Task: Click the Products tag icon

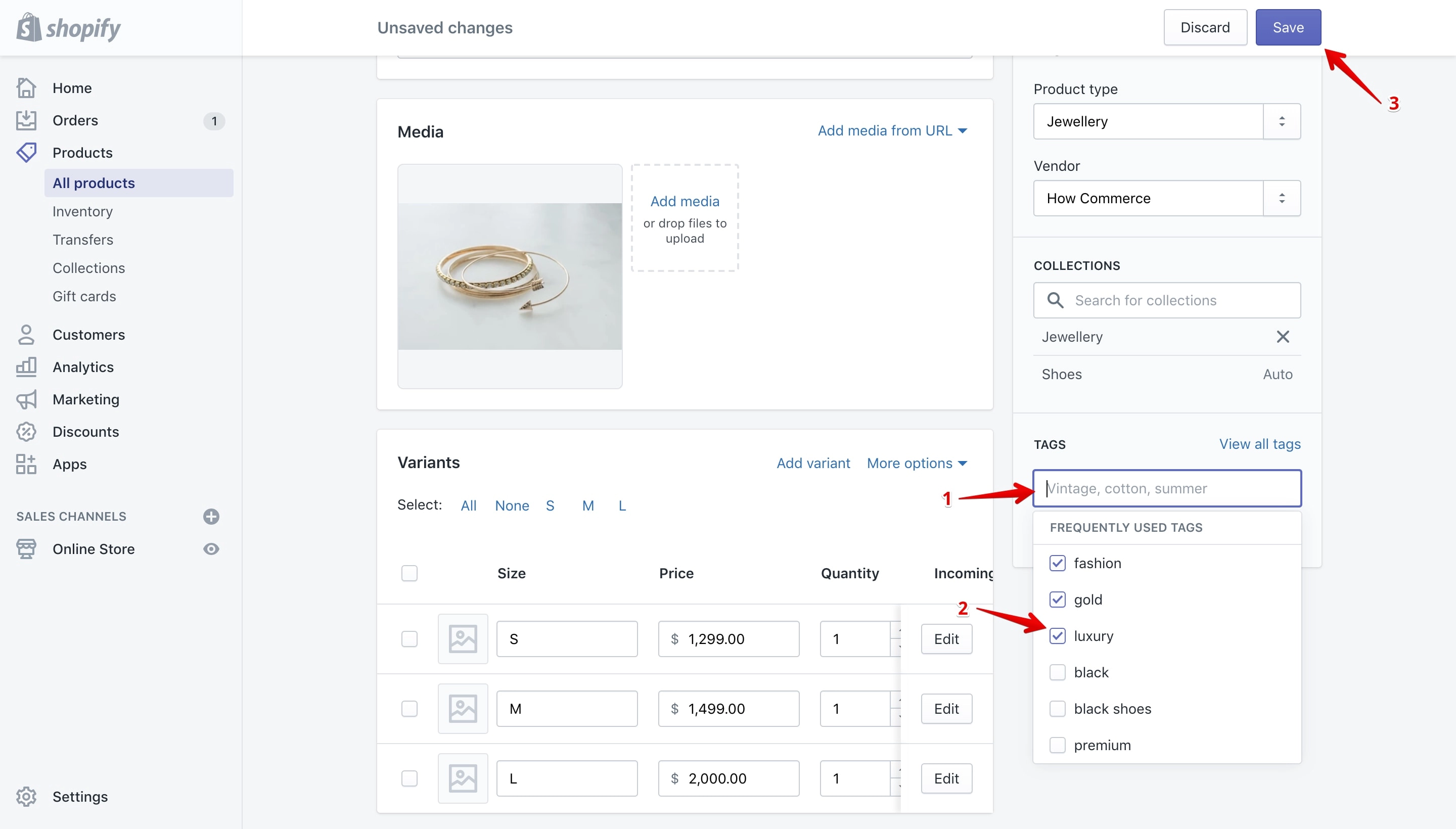Action: click(26, 152)
